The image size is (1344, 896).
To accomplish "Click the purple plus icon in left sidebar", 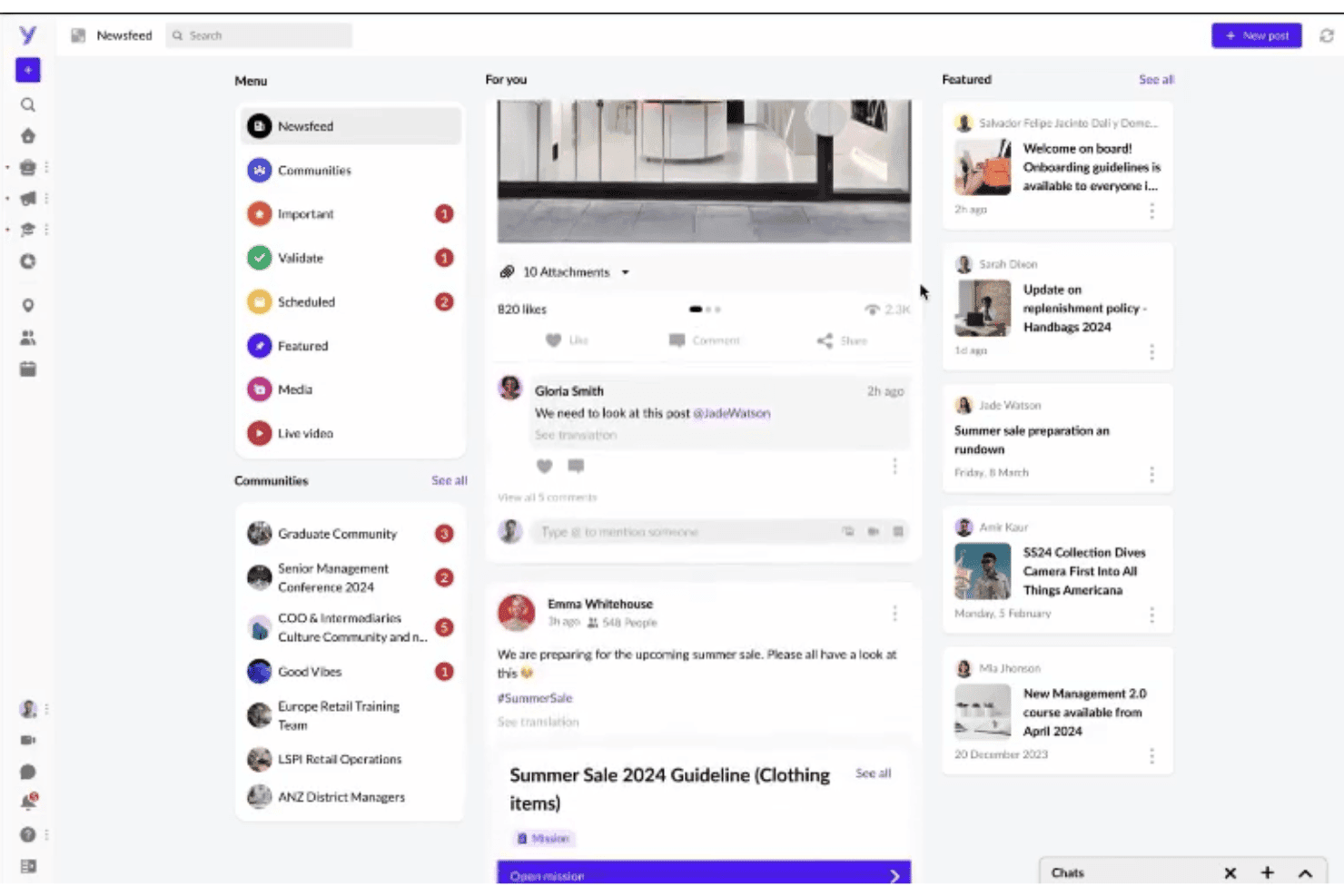I will (28, 70).
